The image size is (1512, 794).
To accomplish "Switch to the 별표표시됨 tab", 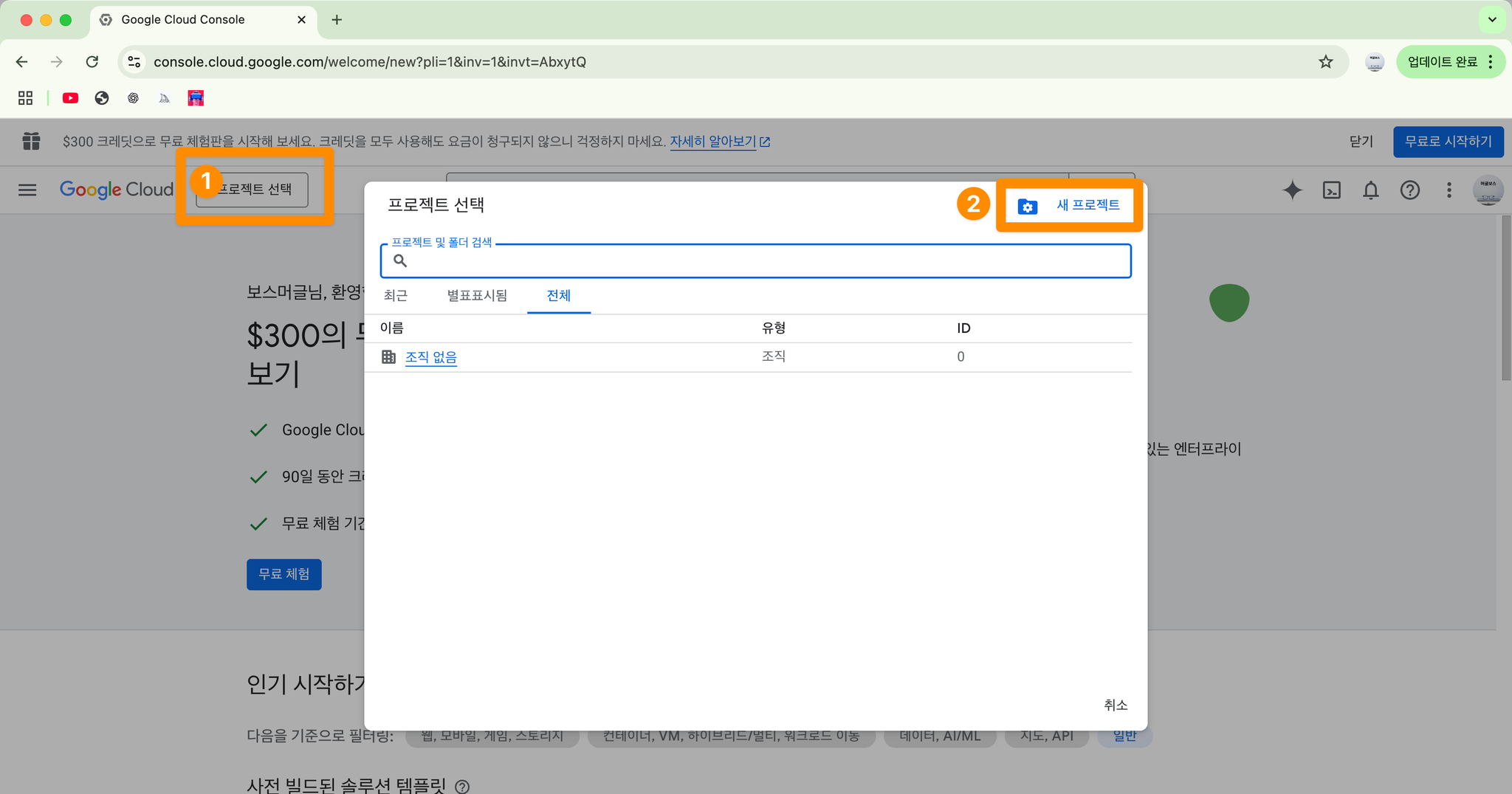I will point(477,296).
